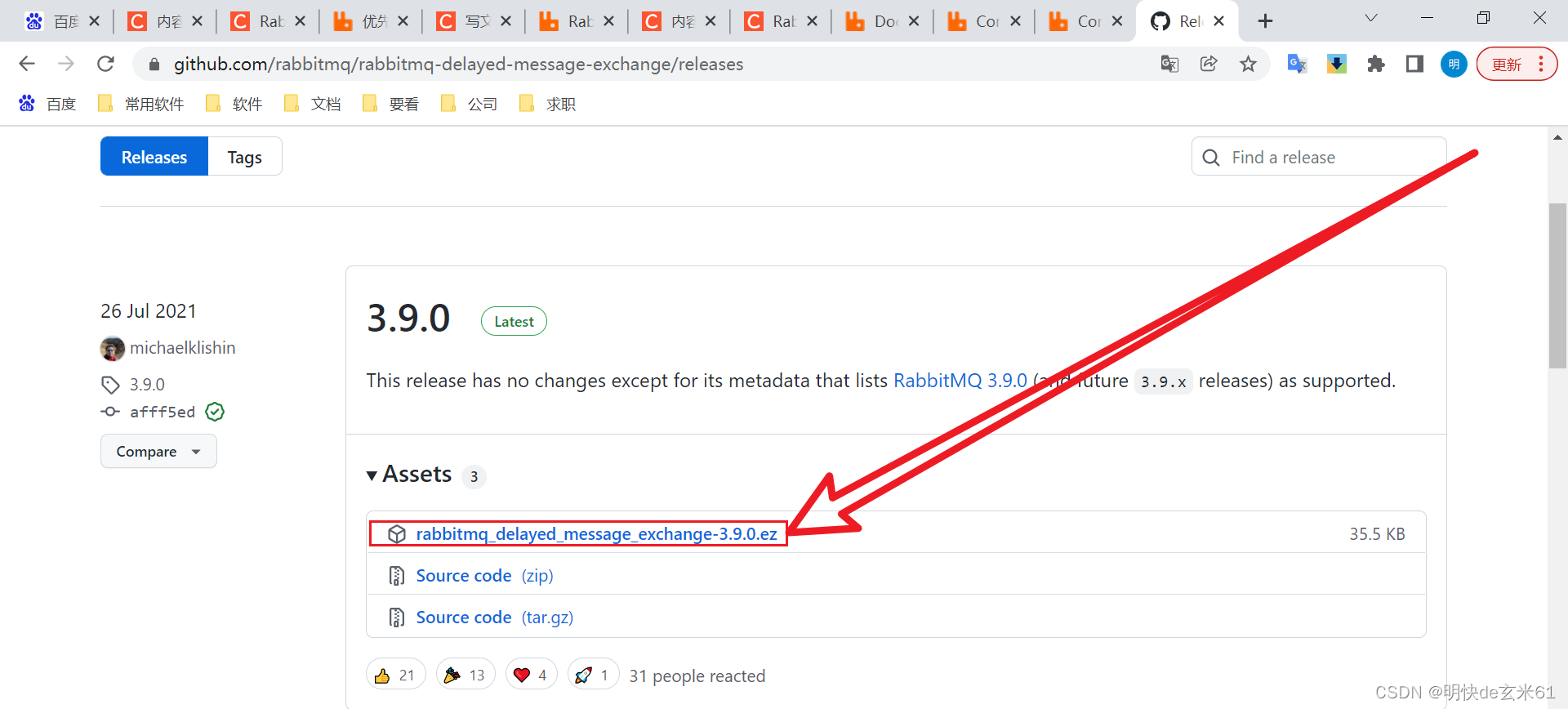Open the 要看 bookmark folder
This screenshot has width=1568, height=709.
coord(391,104)
